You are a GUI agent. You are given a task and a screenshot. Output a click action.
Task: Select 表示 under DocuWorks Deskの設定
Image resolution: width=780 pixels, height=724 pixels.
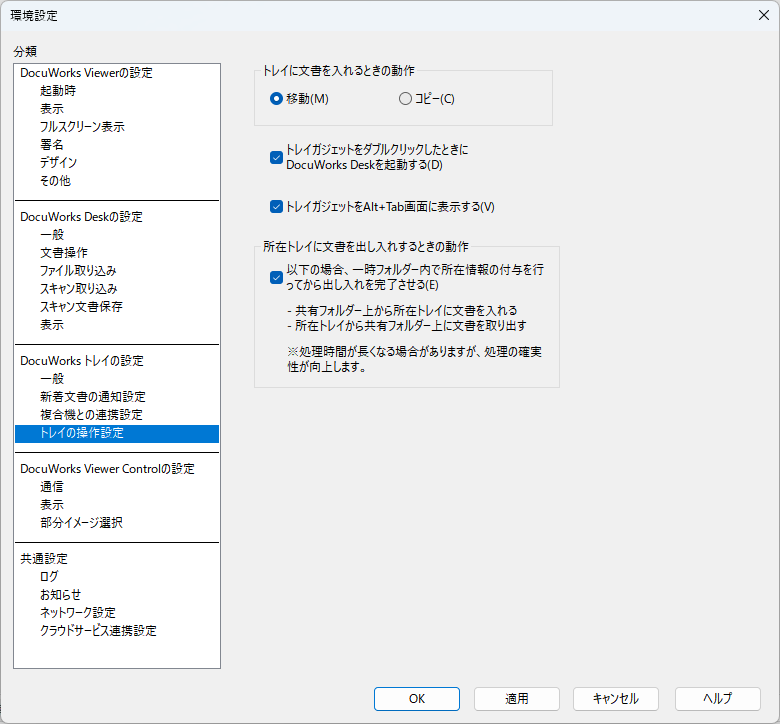(52, 324)
